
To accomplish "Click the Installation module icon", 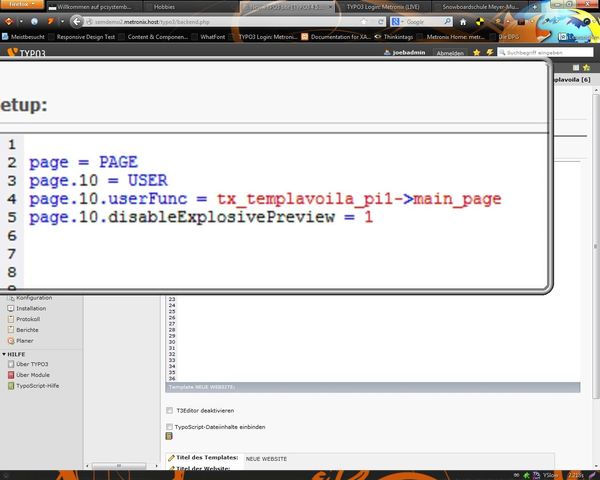I will (9, 308).
